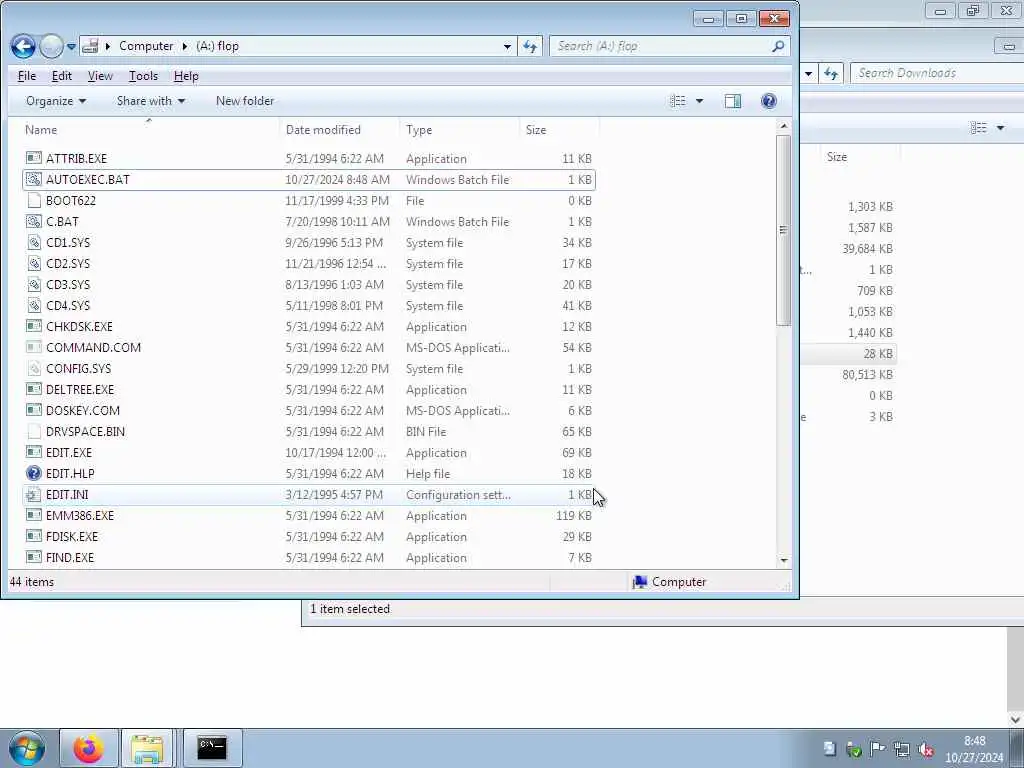Image resolution: width=1024 pixels, height=768 pixels.
Task: Refresh the (A:) flop address bar
Action: tap(530, 46)
